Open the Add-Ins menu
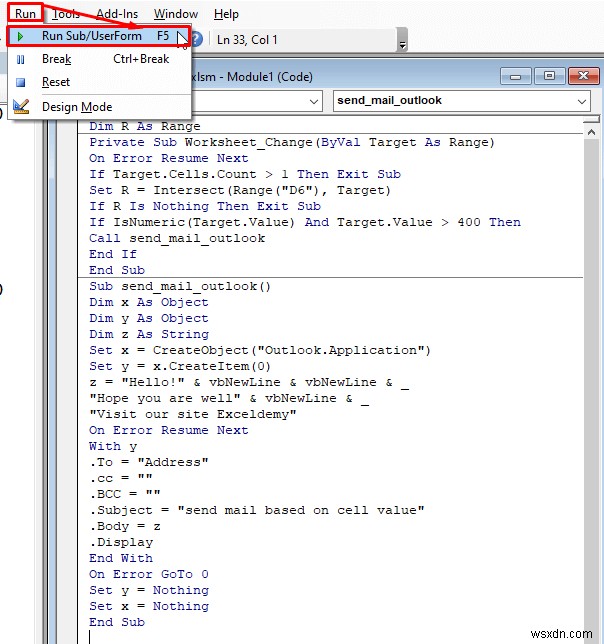Viewport: 604px width, 644px height. [x=117, y=14]
